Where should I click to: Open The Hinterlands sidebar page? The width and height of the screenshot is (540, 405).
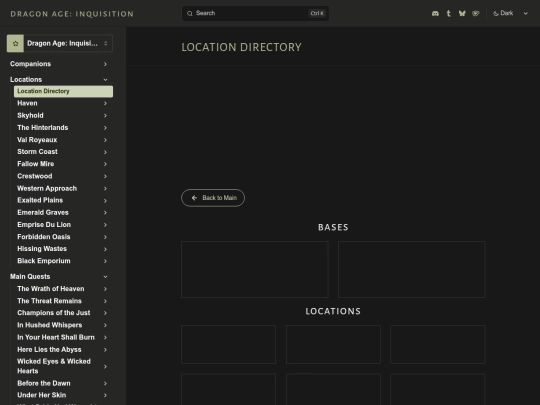tap(43, 128)
